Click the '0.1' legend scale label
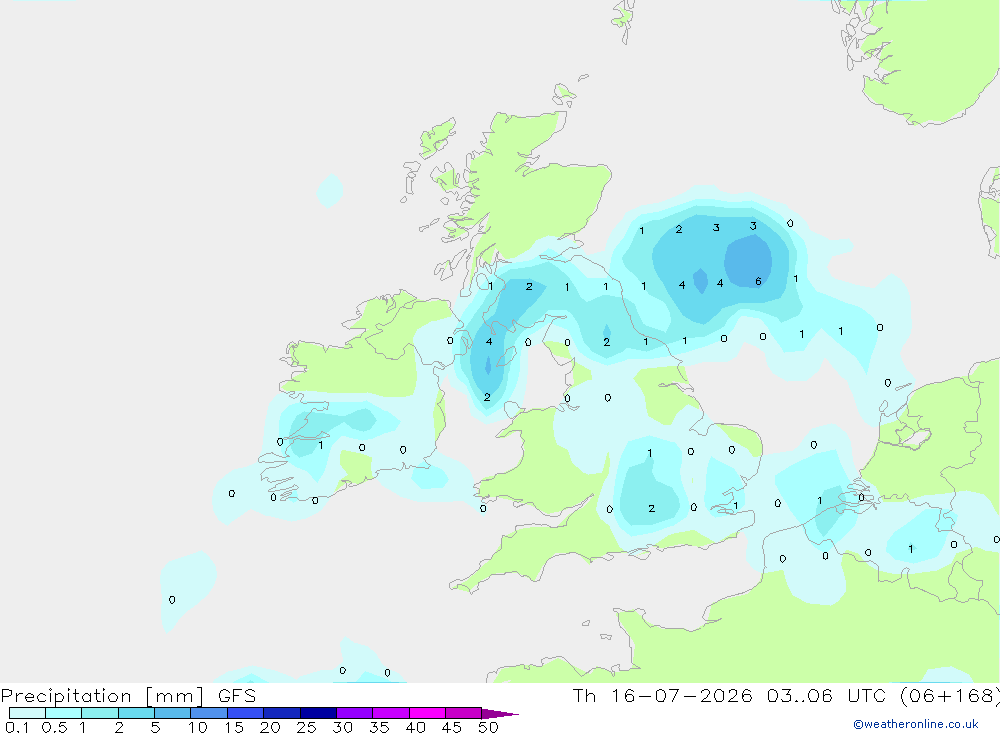 [x=17, y=727]
